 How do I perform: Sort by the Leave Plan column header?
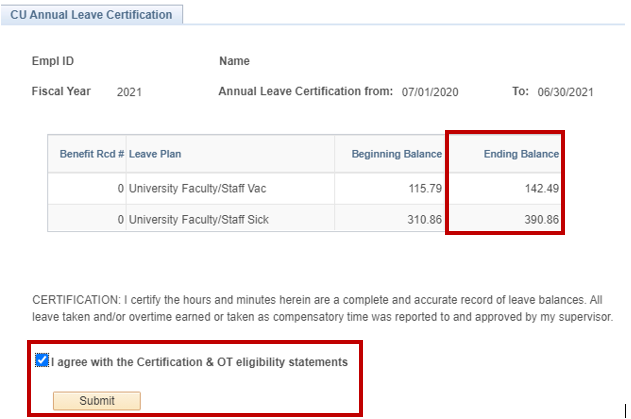tap(155, 154)
